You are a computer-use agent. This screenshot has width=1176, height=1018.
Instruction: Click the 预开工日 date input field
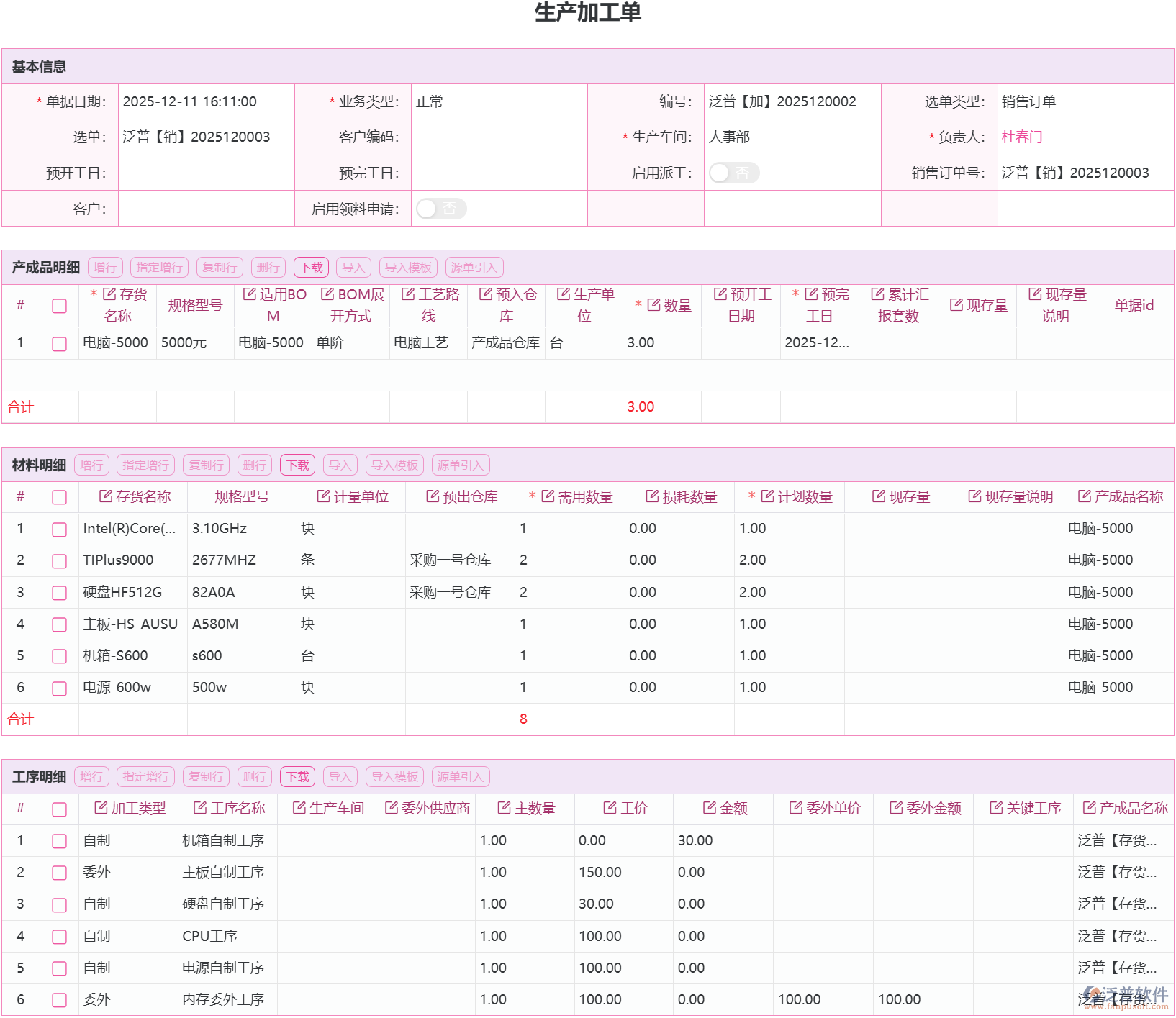(x=206, y=173)
